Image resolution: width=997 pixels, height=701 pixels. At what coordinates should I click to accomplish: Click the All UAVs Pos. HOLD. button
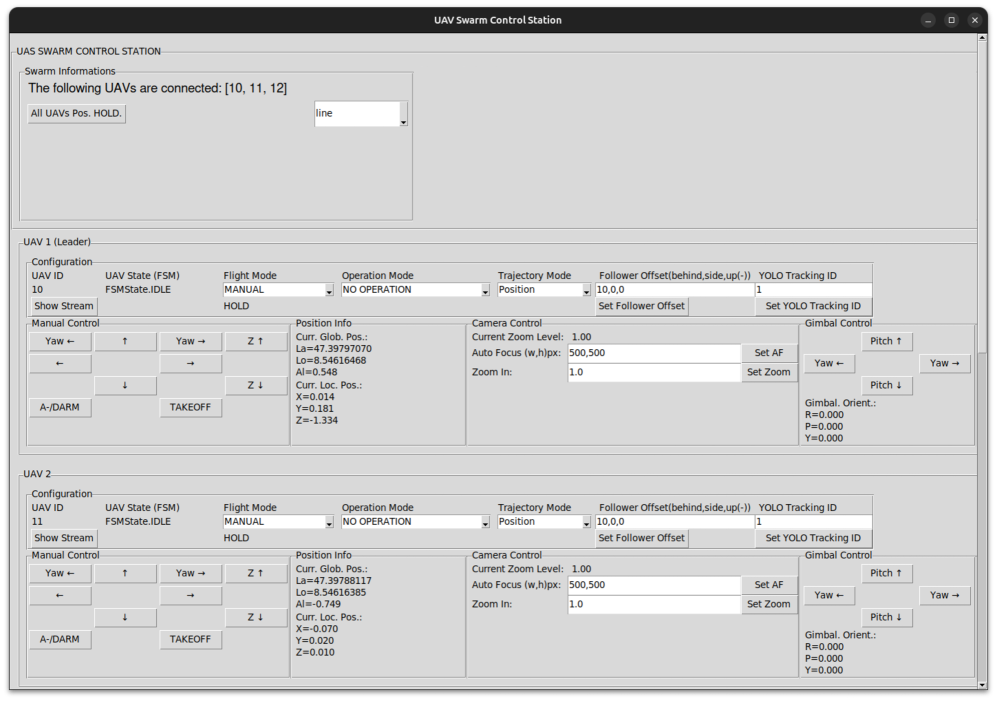point(76,114)
